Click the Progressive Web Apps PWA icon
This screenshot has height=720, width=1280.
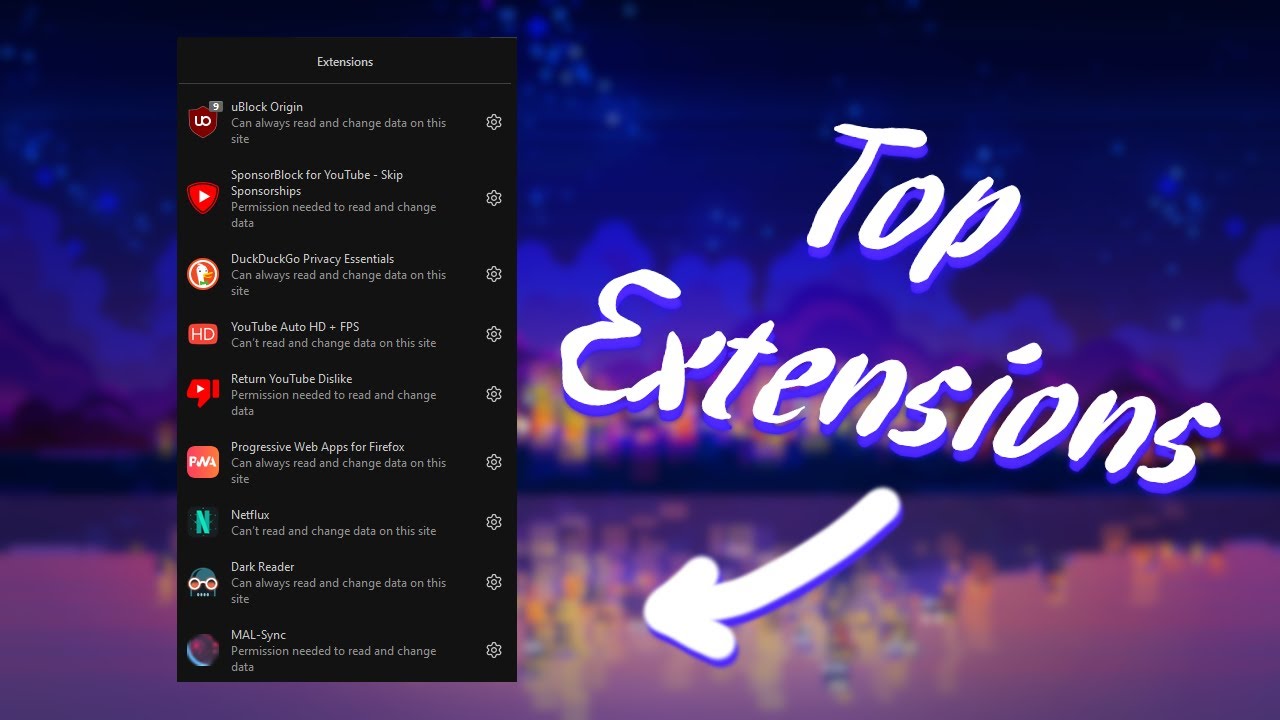coord(203,462)
